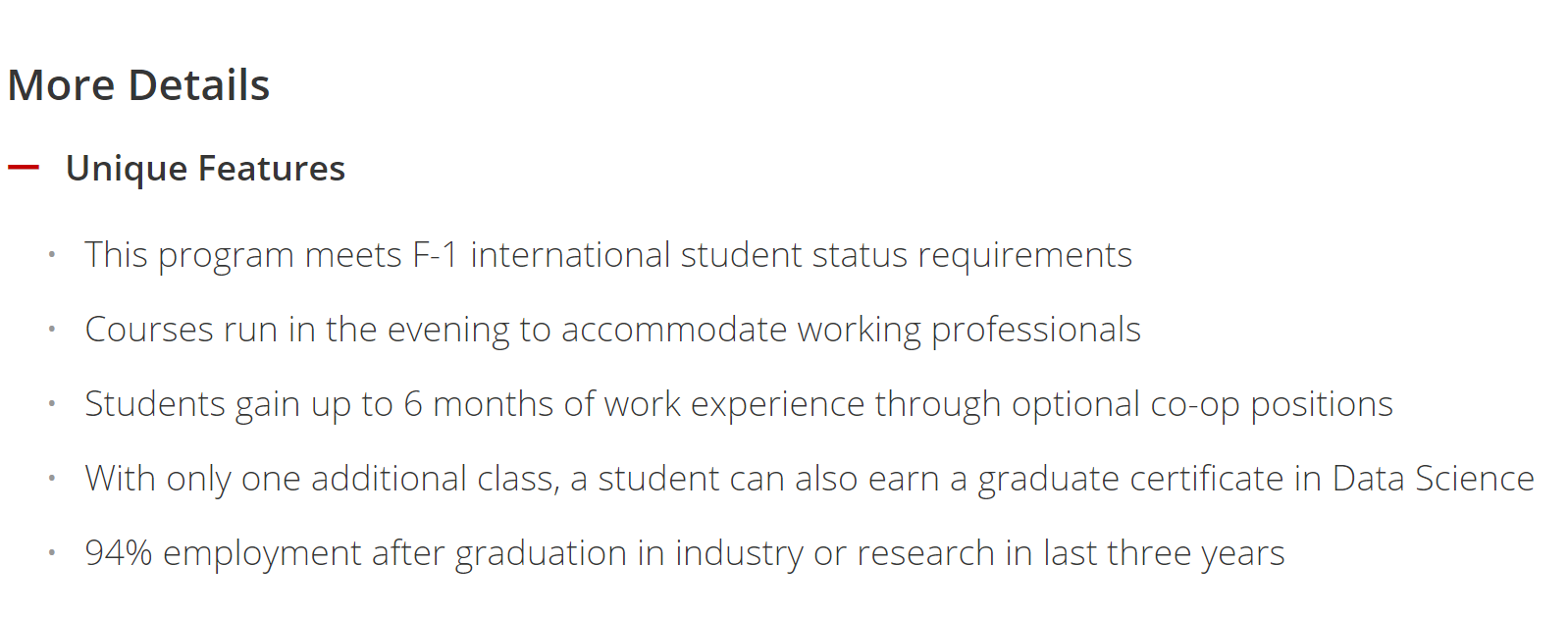This screenshot has width=1568, height=617.
Task: Click the bullet dot before "Students gain"
Action: click(x=52, y=404)
